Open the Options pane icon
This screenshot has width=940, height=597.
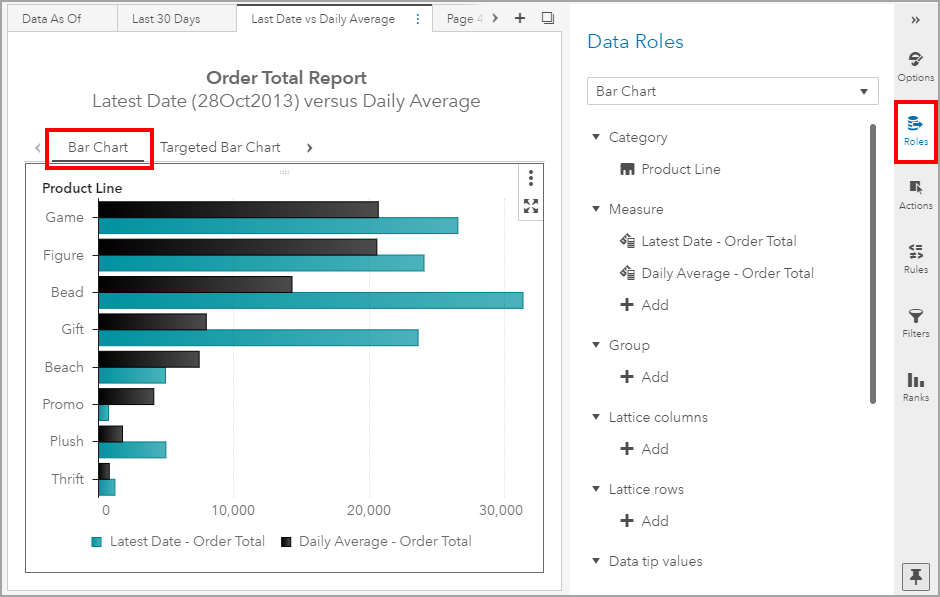point(915,65)
